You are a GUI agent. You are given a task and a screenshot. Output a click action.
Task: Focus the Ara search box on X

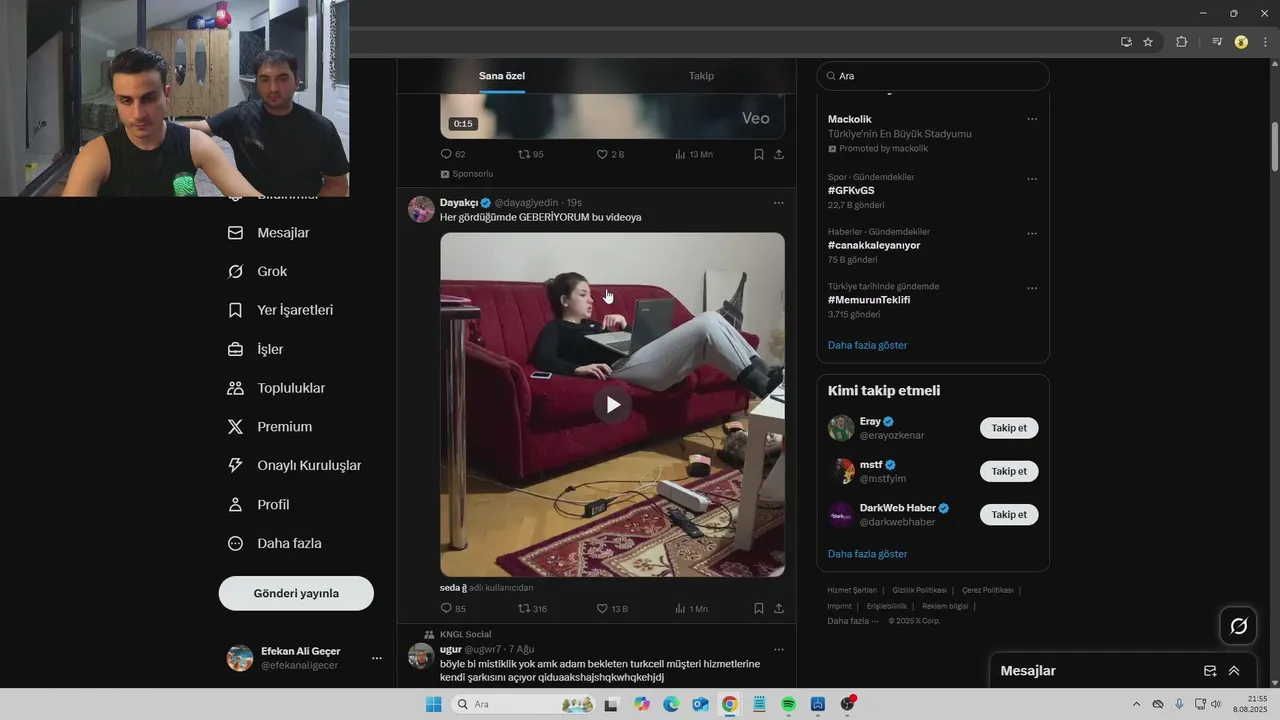click(933, 76)
